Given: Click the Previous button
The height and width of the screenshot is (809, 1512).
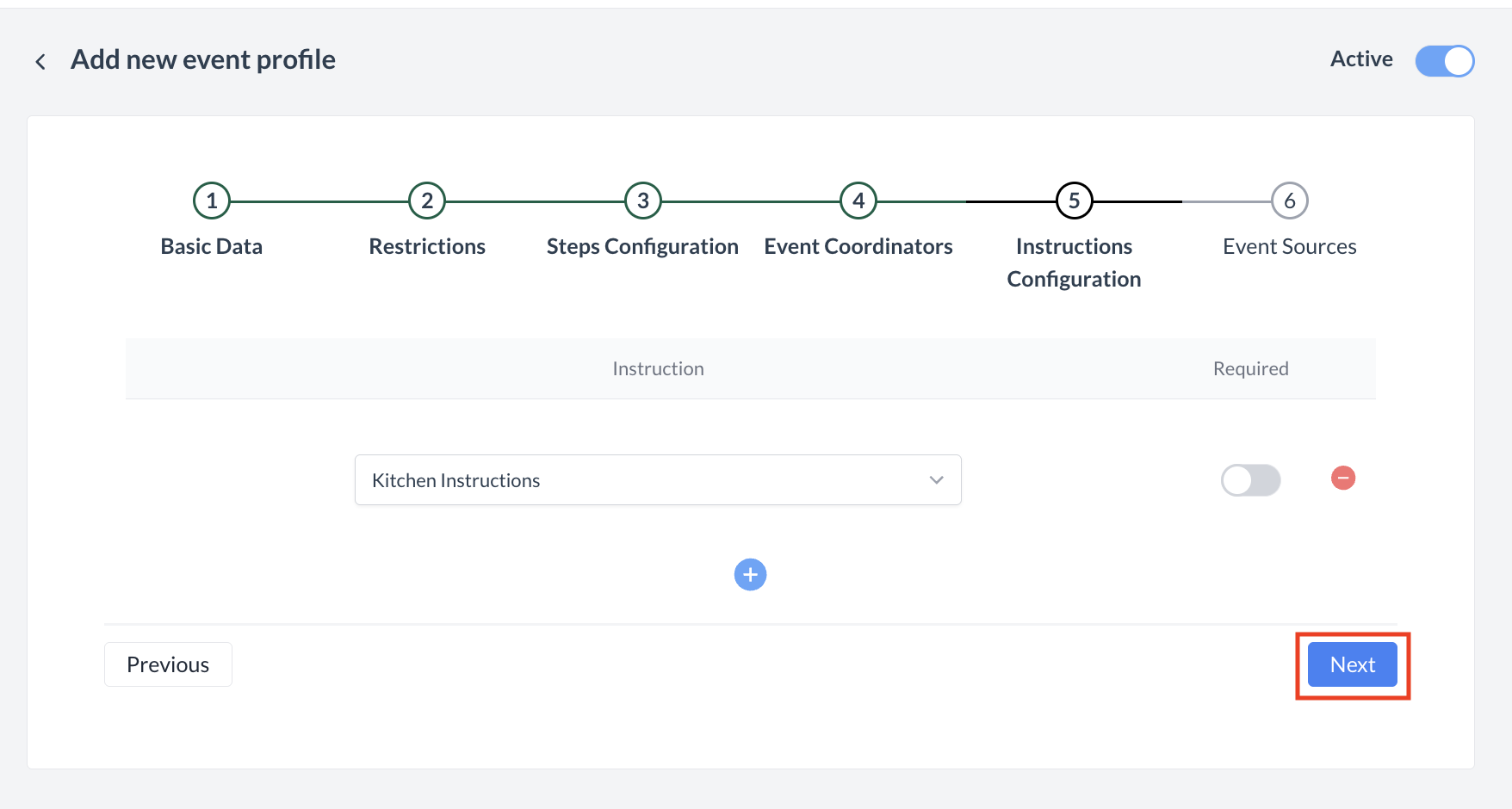Looking at the screenshot, I should pyautogui.click(x=167, y=664).
